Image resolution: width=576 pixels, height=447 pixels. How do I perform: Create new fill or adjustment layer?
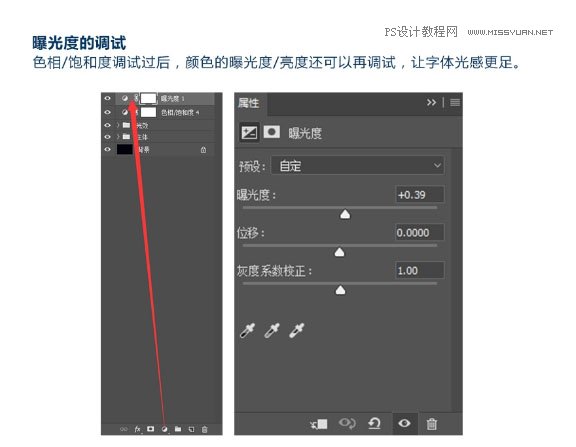[x=165, y=429]
